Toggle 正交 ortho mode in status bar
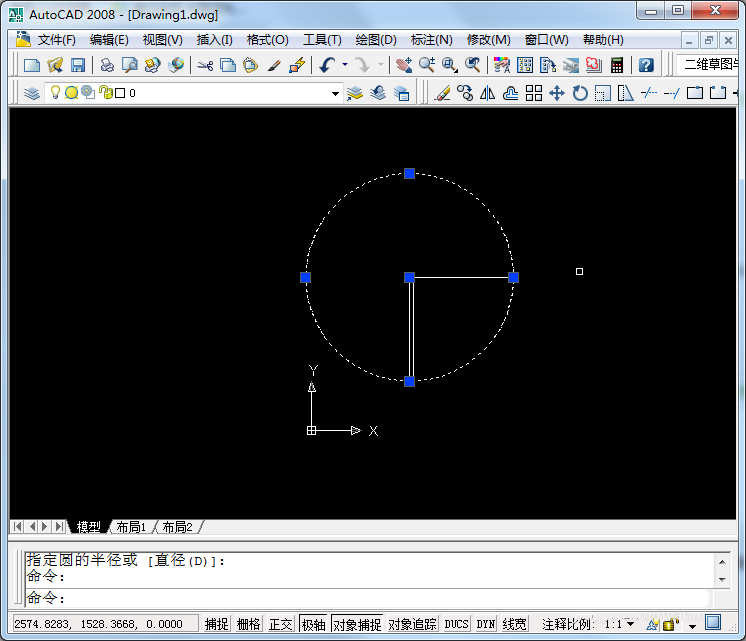 (x=281, y=624)
